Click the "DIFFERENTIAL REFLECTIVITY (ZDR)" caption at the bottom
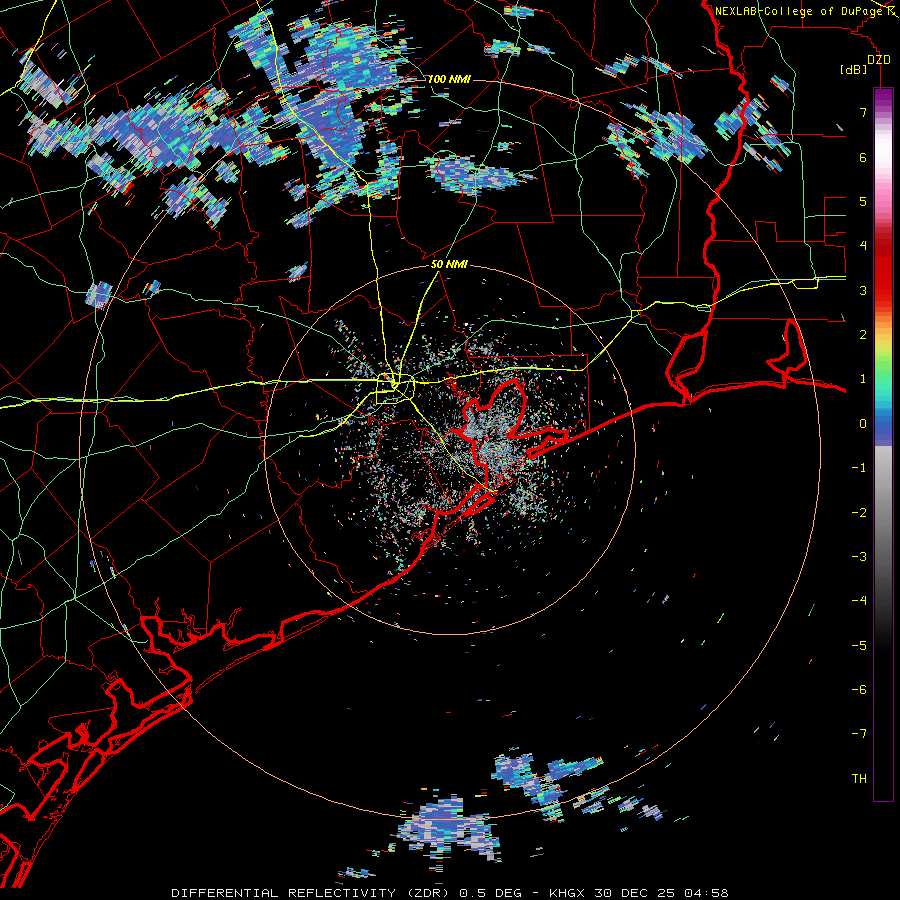 [313, 893]
